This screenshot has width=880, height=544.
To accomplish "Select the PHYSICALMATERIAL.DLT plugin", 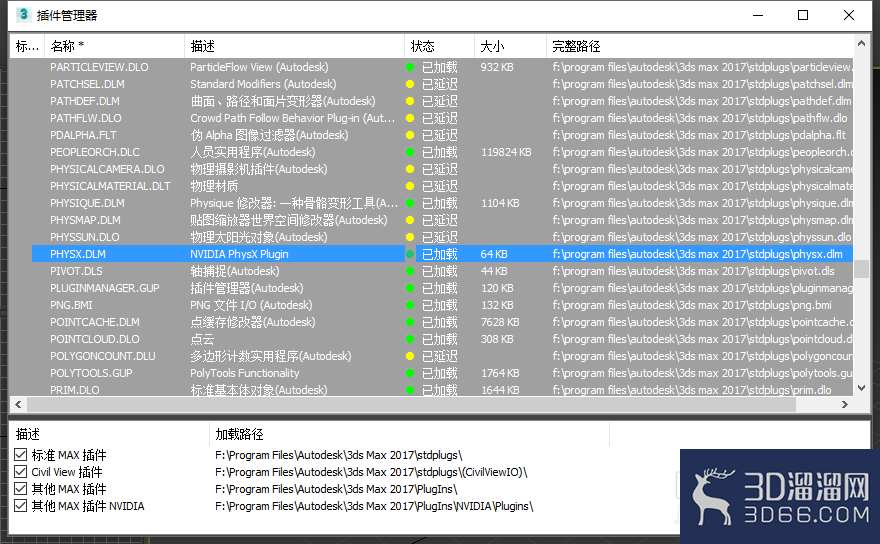I will click(110, 186).
